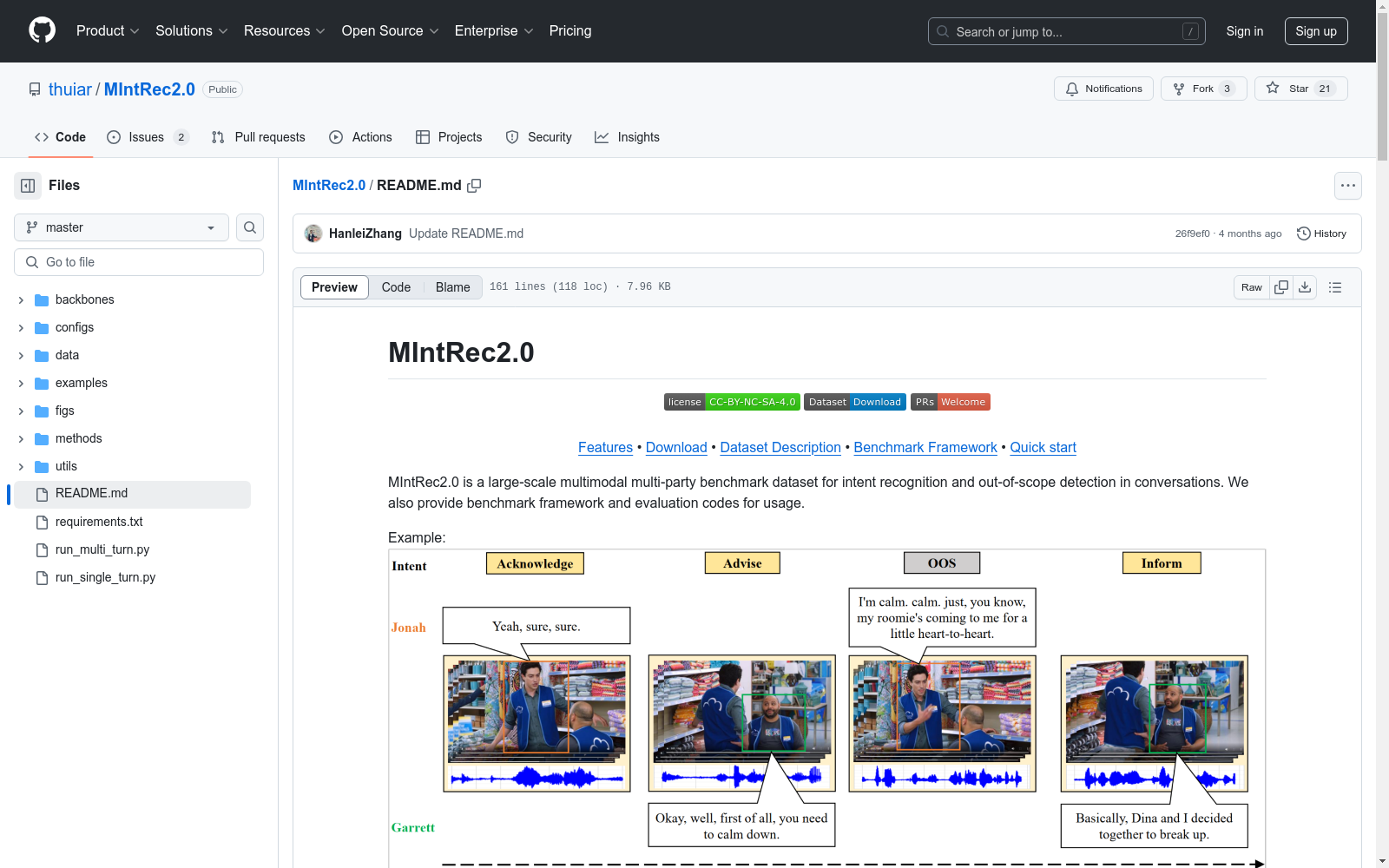Open the Resources menu
Screen dimensions: 1389x868
[x=285, y=30]
